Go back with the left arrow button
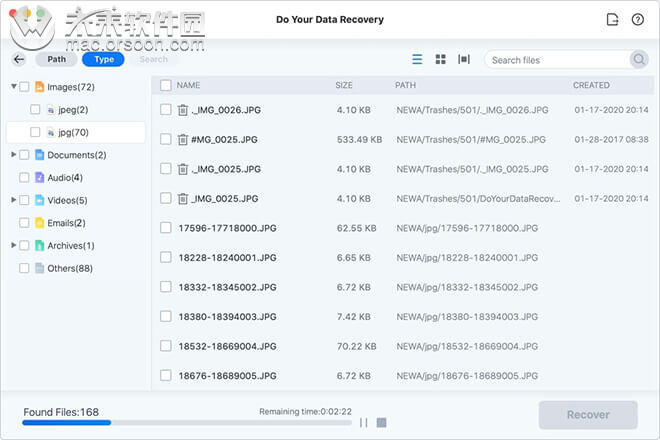 (19, 59)
